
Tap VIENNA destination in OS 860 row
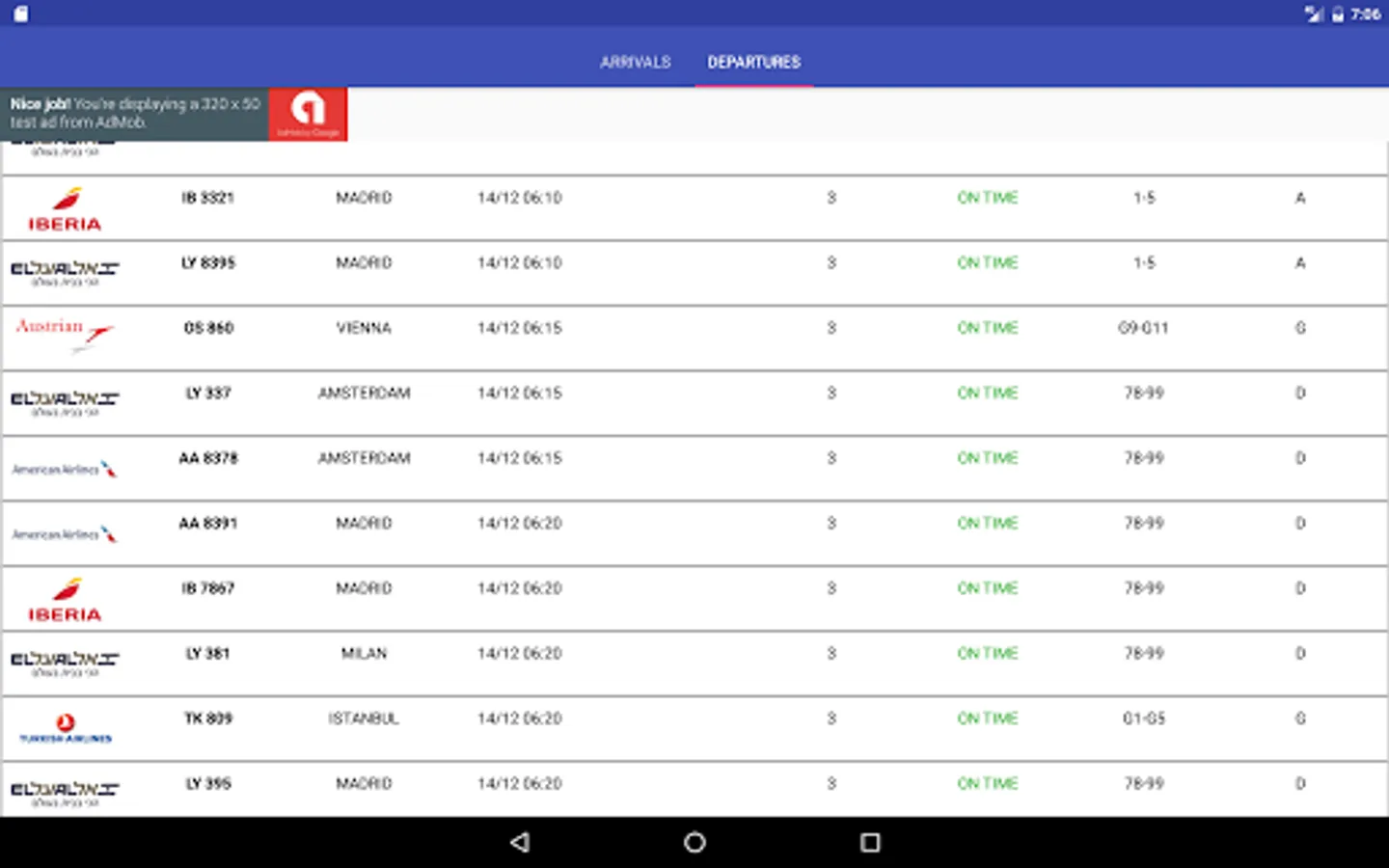pyautogui.click(x=364, y=328)
